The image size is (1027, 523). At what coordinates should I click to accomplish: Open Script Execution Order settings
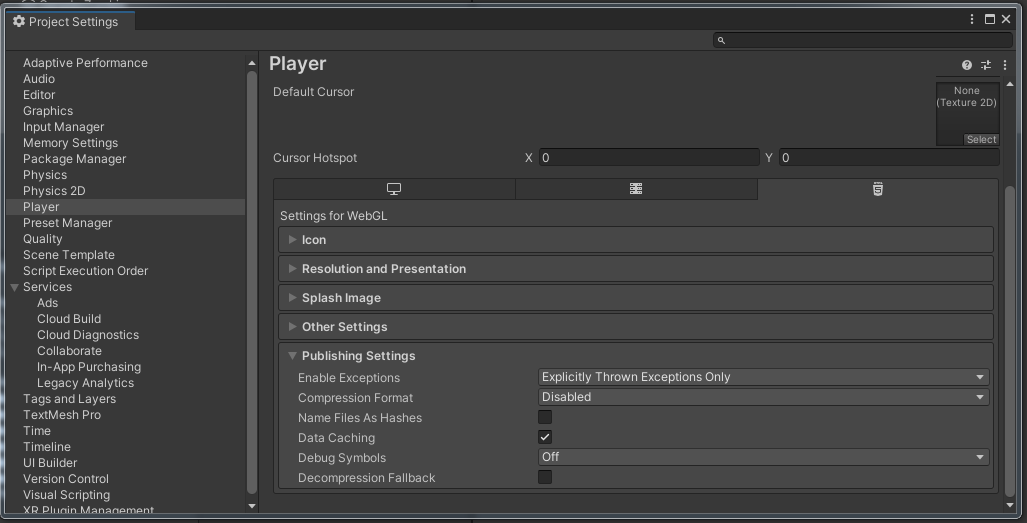point(85,271)
